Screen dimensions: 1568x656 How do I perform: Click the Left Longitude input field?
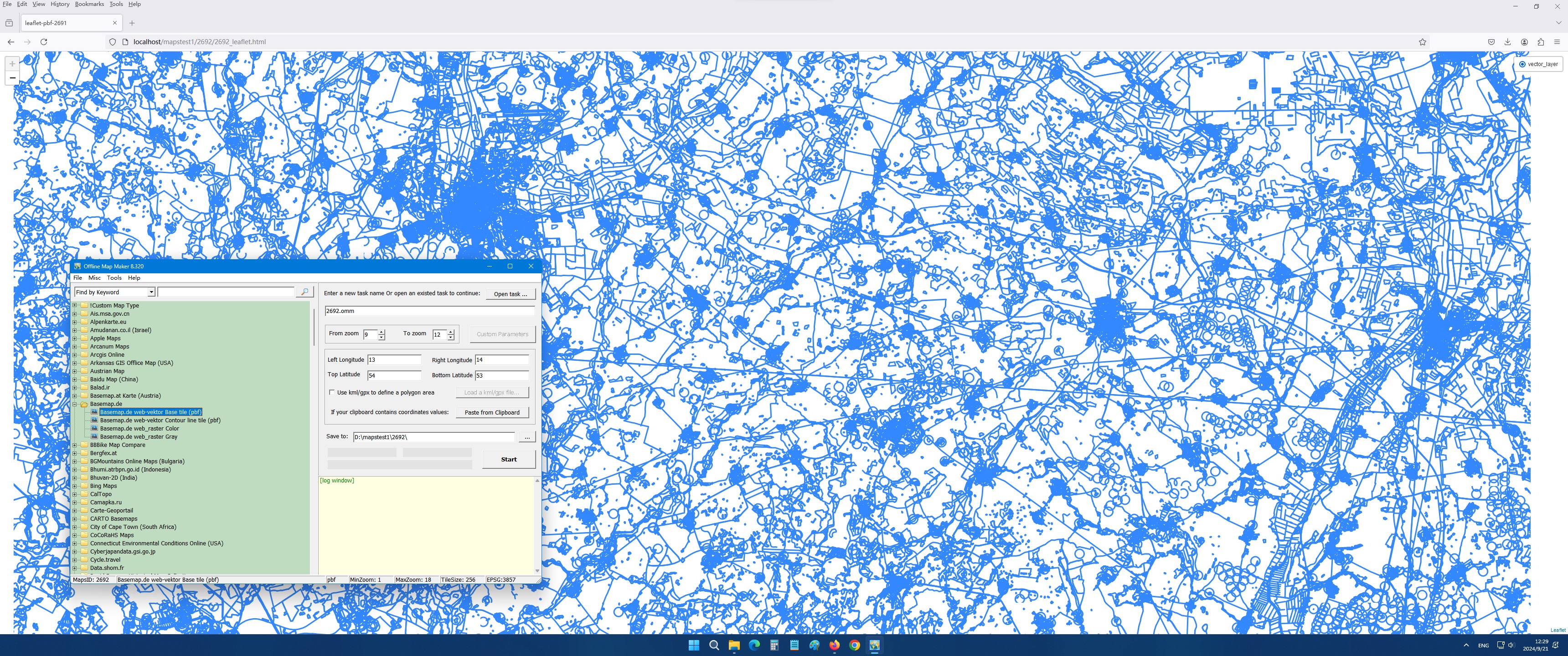[x=394, y=359]
